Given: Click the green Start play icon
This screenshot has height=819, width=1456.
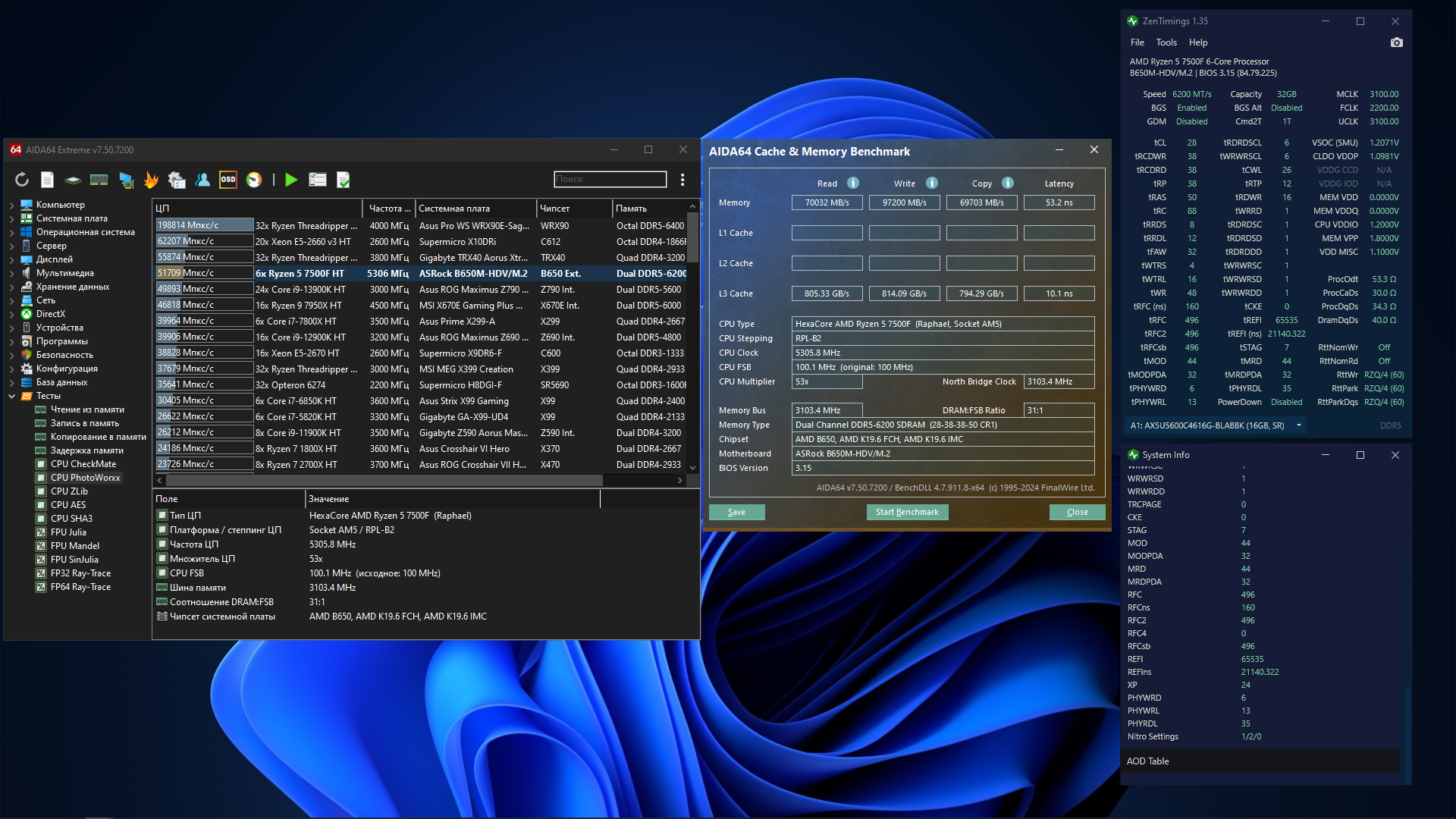Looking at the screenshot, I should click(291, 180).
